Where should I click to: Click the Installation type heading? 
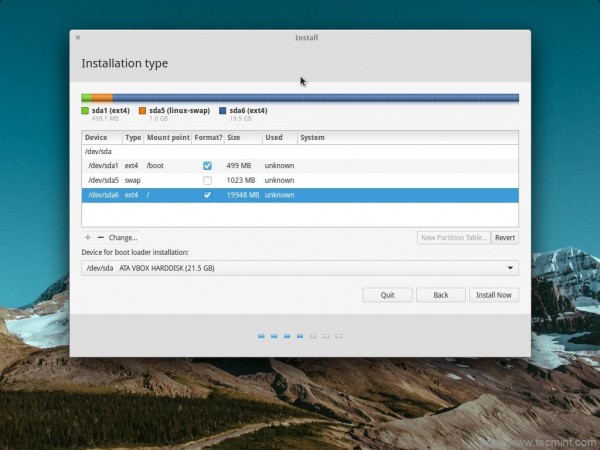pos(125,63)
